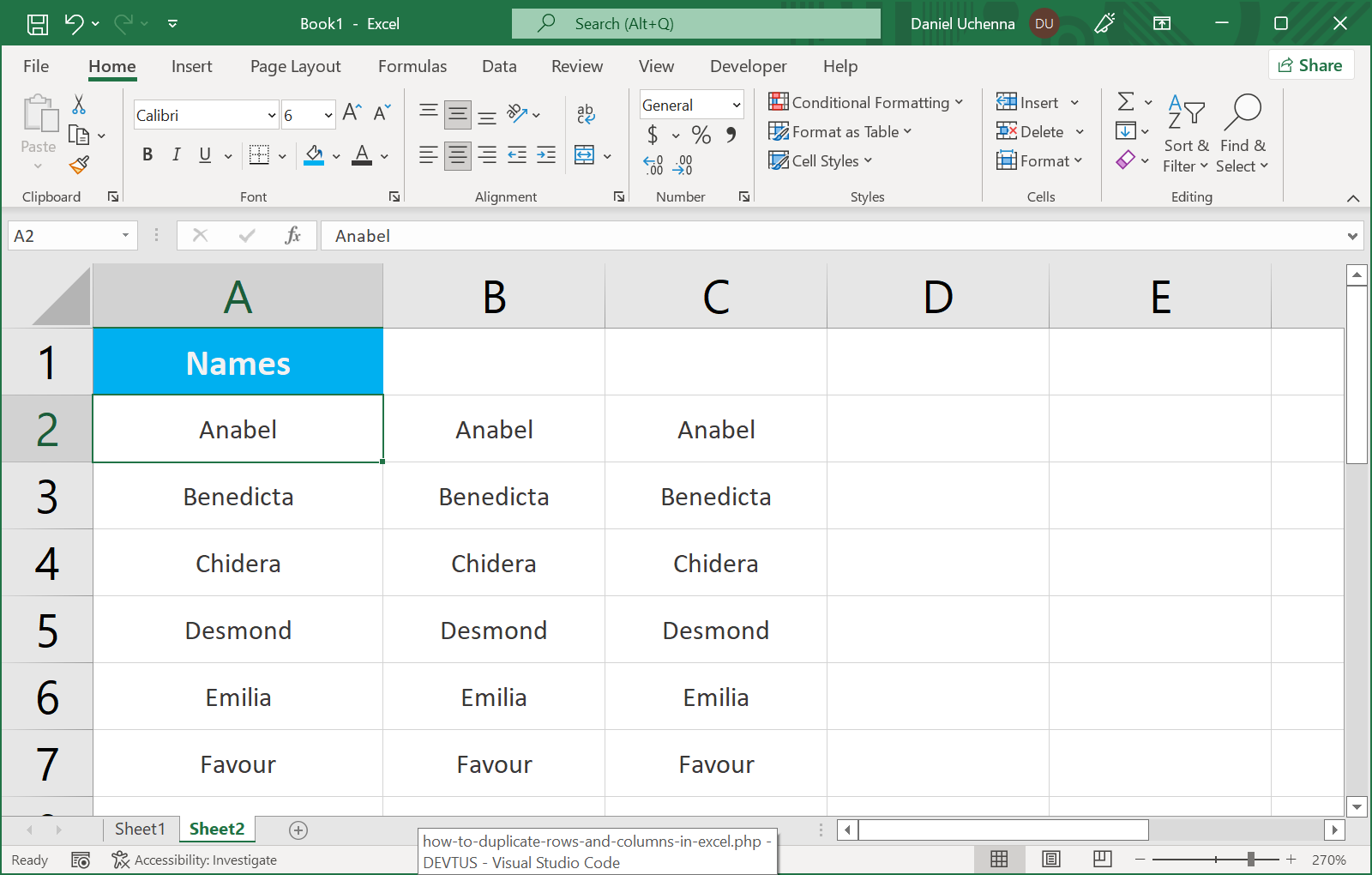Viewport: 1372px width, 875px height.
Task: Click the Format Painter brush icon
Action: [x=79, y=165]
